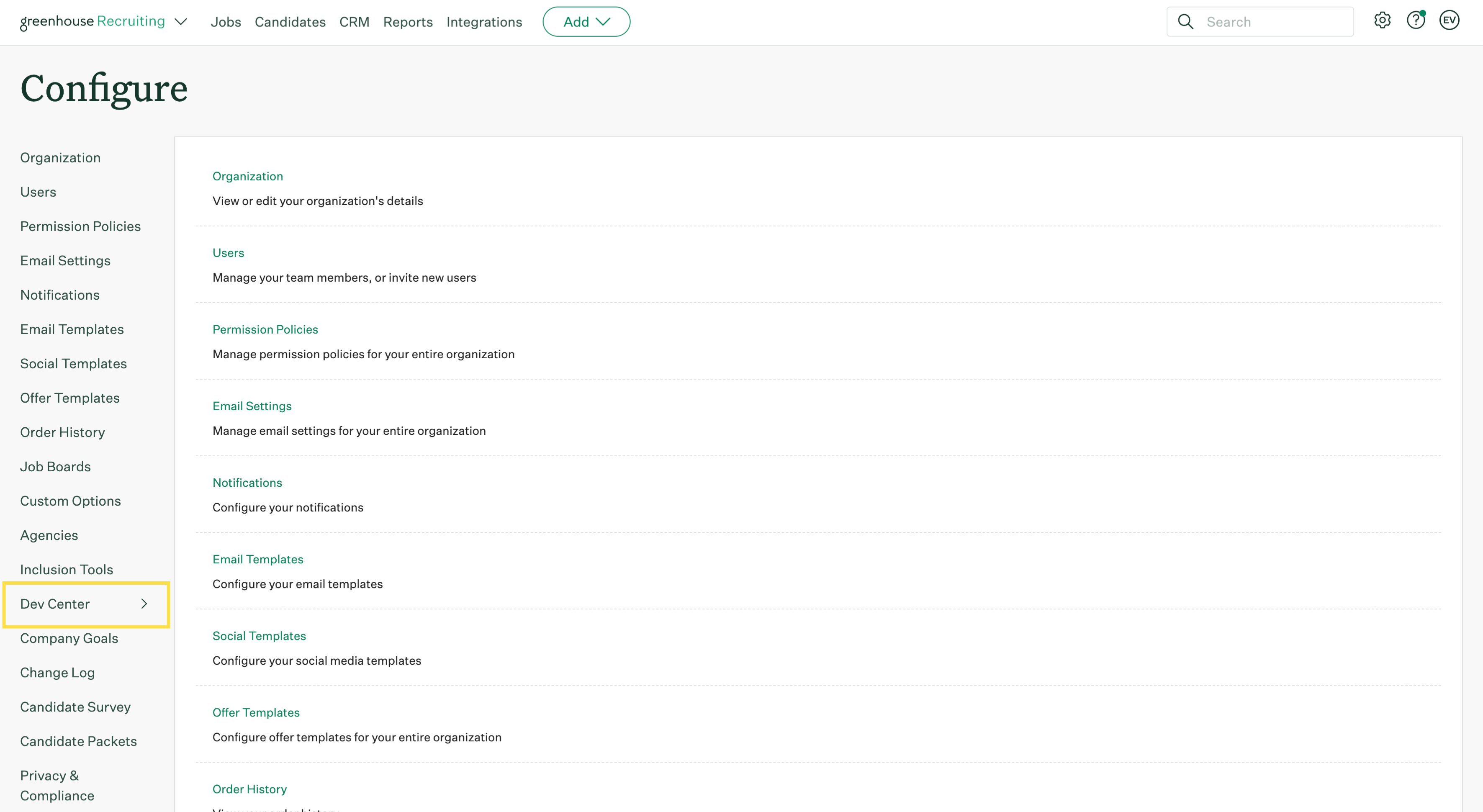The width and height of the screenshot is (1483, 812).
Task: Click the Greenhouse Recruiting logo
Action: coord(92,21)
